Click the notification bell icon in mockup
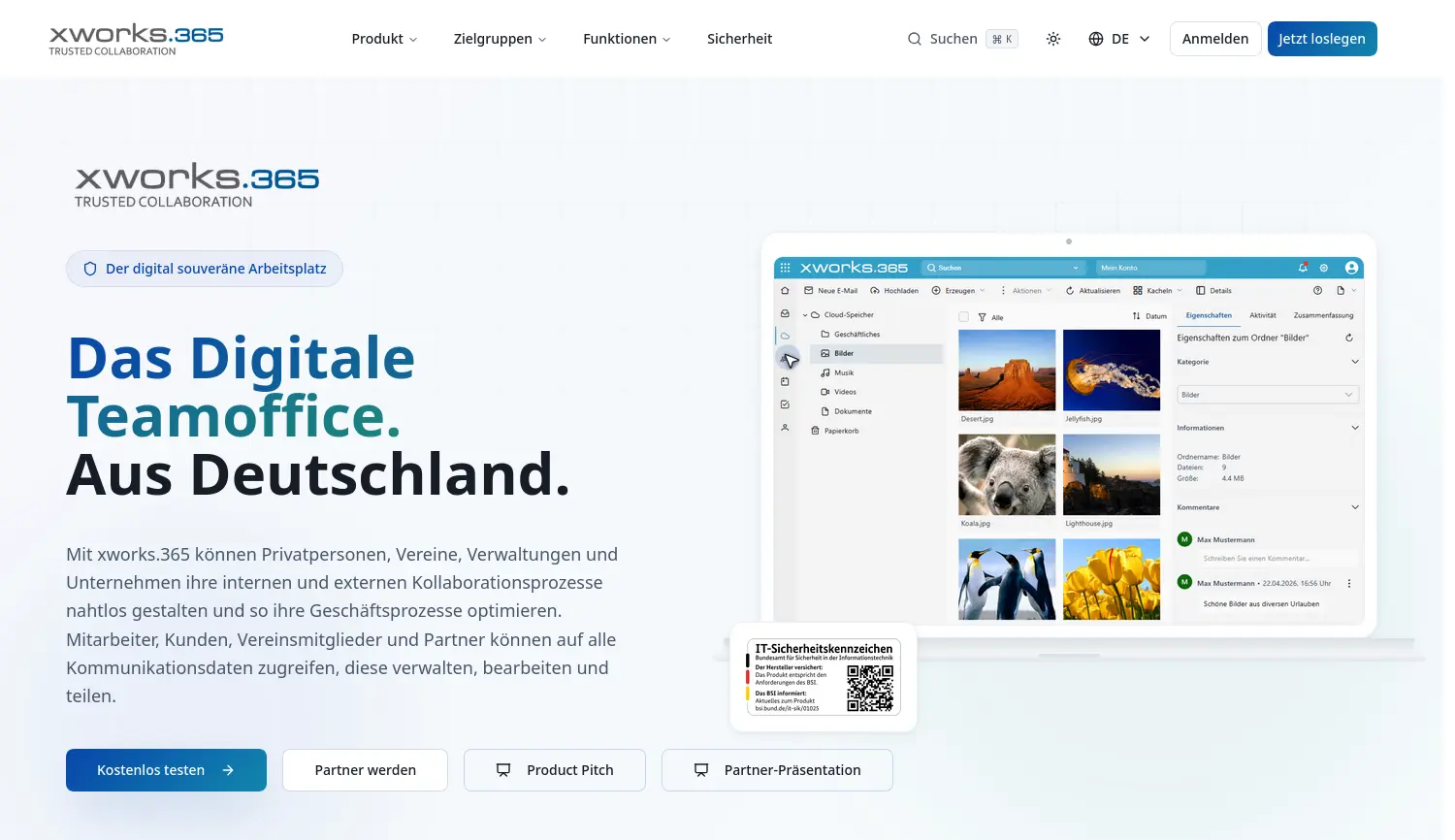1455x840 pixels. tap(1303, 268)
